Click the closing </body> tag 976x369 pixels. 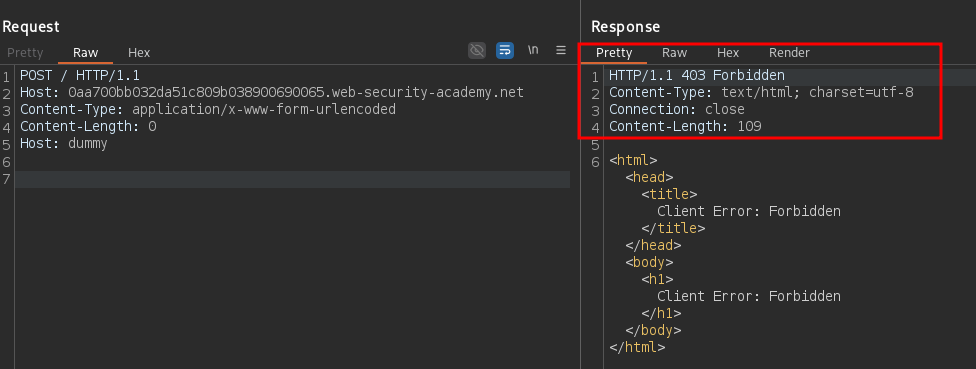653,330
